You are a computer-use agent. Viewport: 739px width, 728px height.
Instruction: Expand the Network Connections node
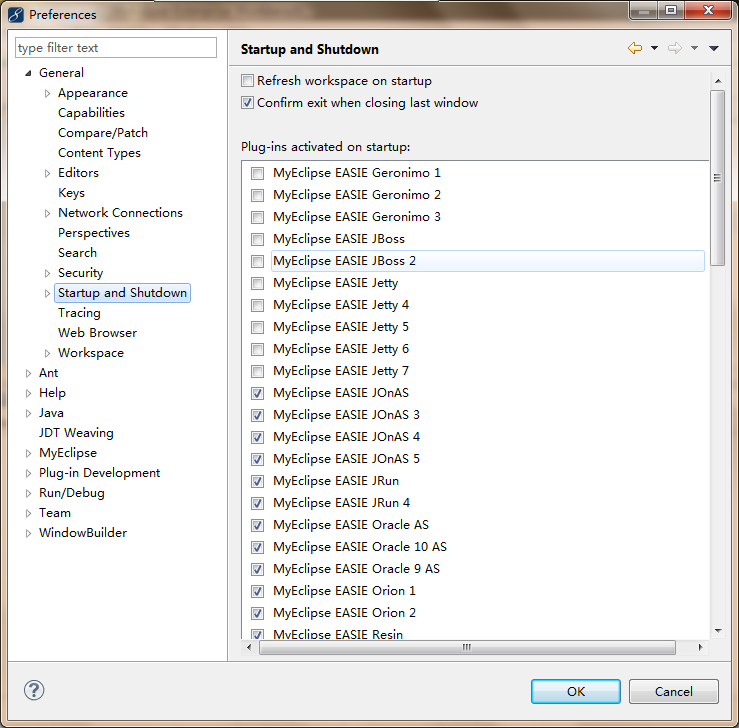(47, 213)
